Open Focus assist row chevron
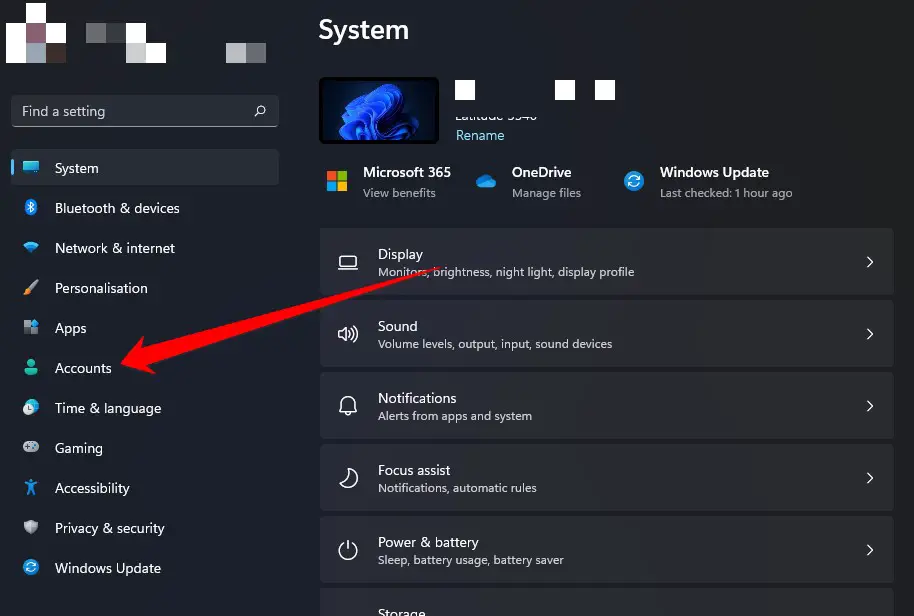 coord(870,478)
